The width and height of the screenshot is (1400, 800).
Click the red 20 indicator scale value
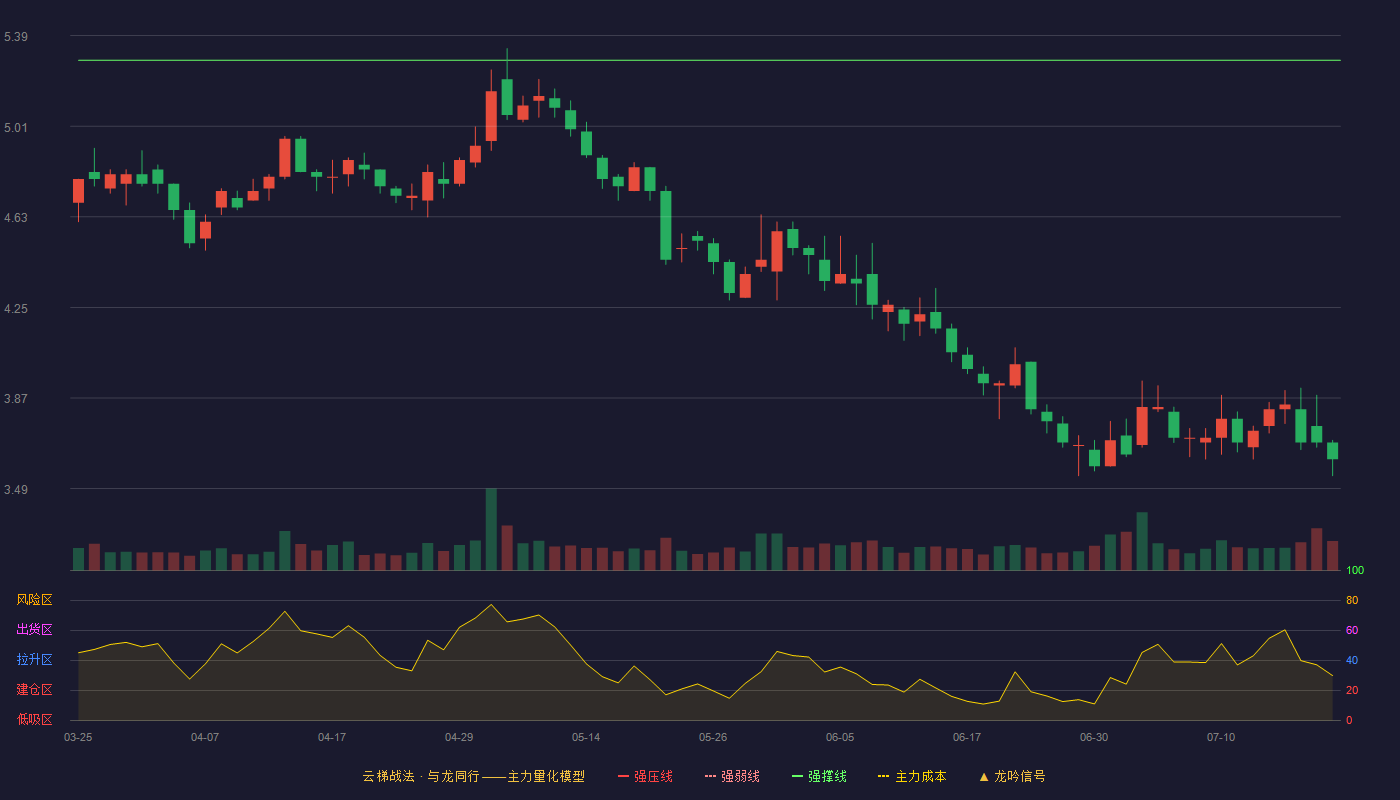(x=1352, y=690)
